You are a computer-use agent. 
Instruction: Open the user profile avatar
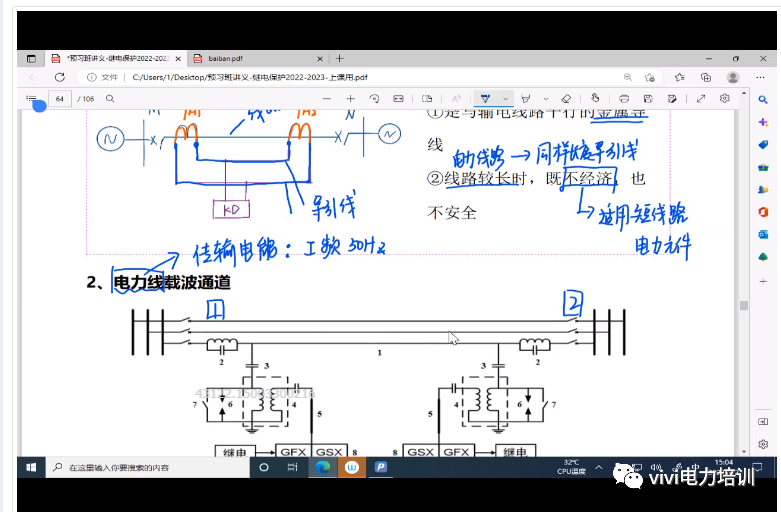pyautogui.click(x=733, y=77)
